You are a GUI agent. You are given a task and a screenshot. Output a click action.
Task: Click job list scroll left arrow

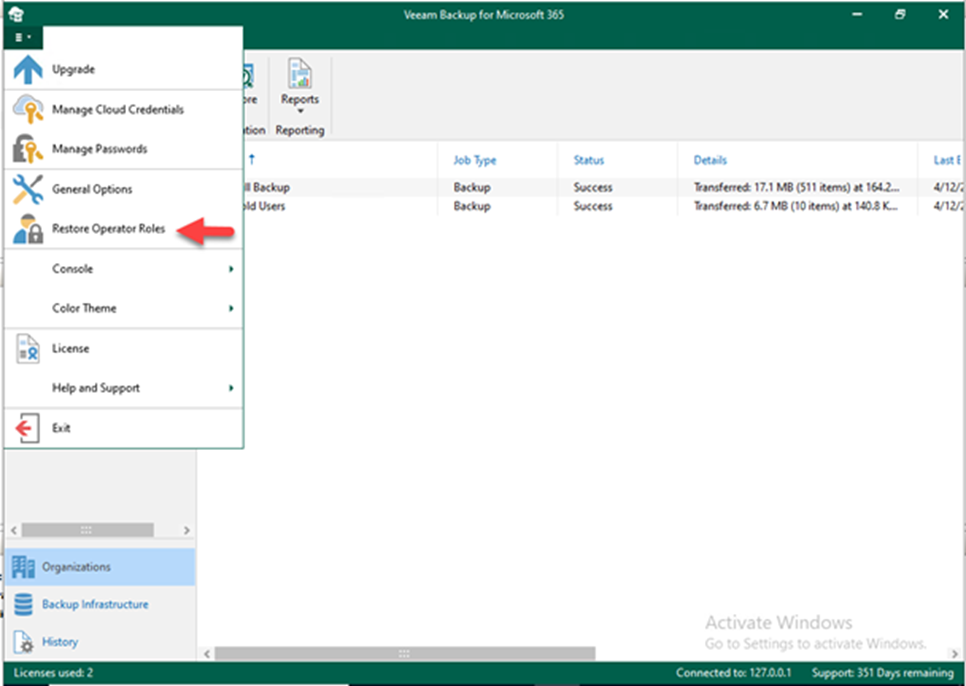207,654
